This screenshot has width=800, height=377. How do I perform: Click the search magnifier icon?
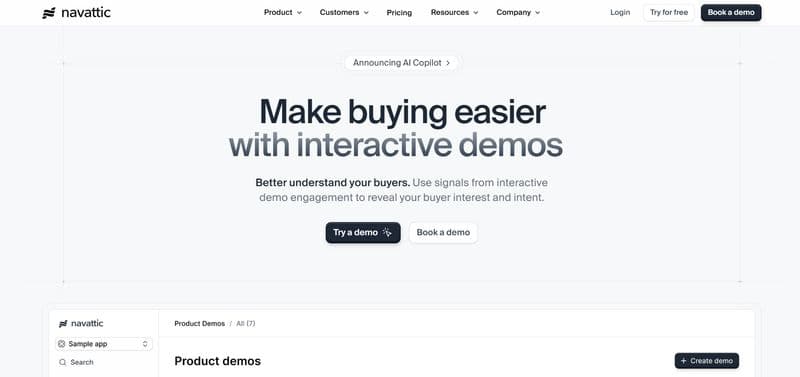[x=62, y=362]
